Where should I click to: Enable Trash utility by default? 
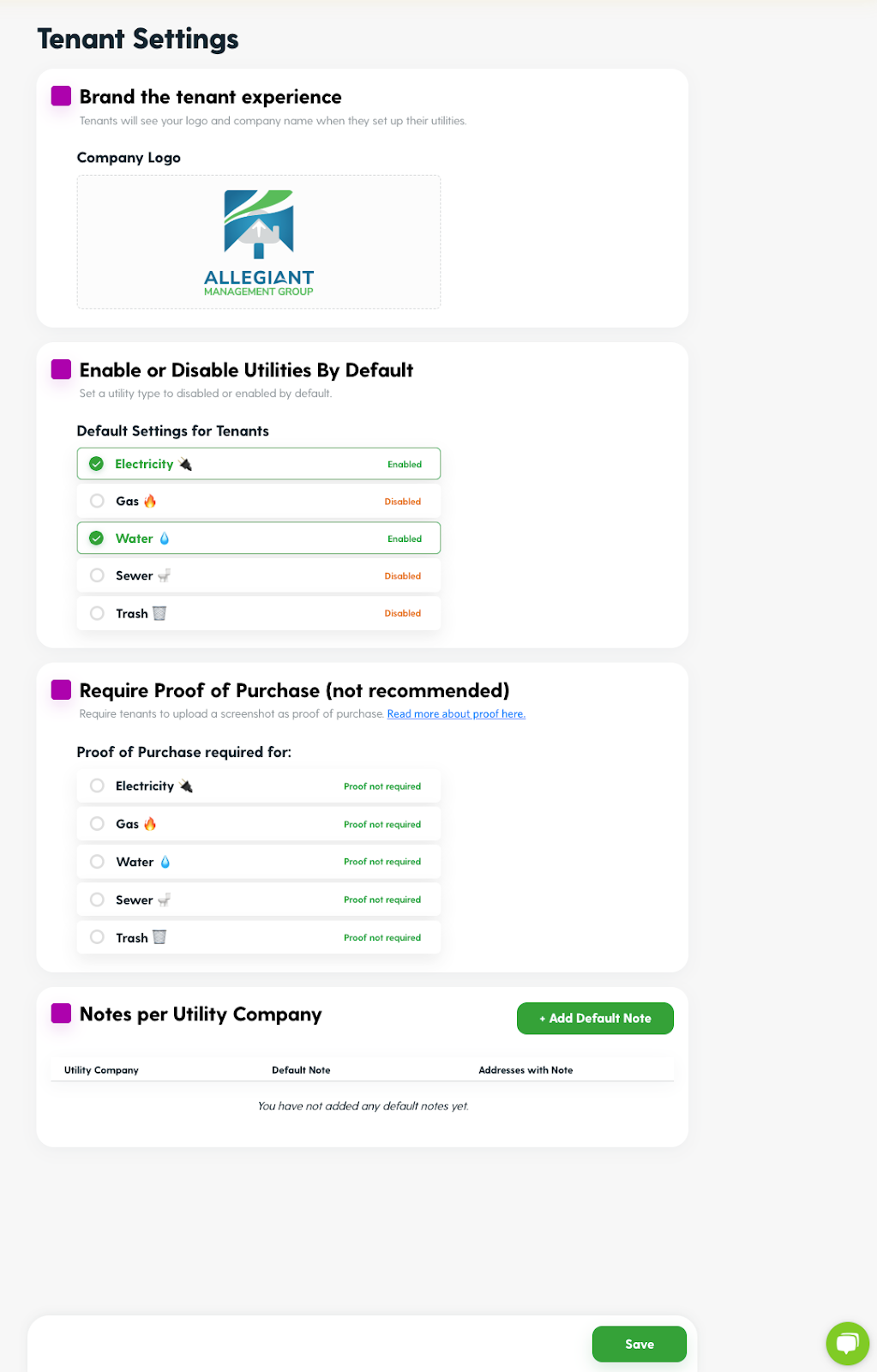259,613
